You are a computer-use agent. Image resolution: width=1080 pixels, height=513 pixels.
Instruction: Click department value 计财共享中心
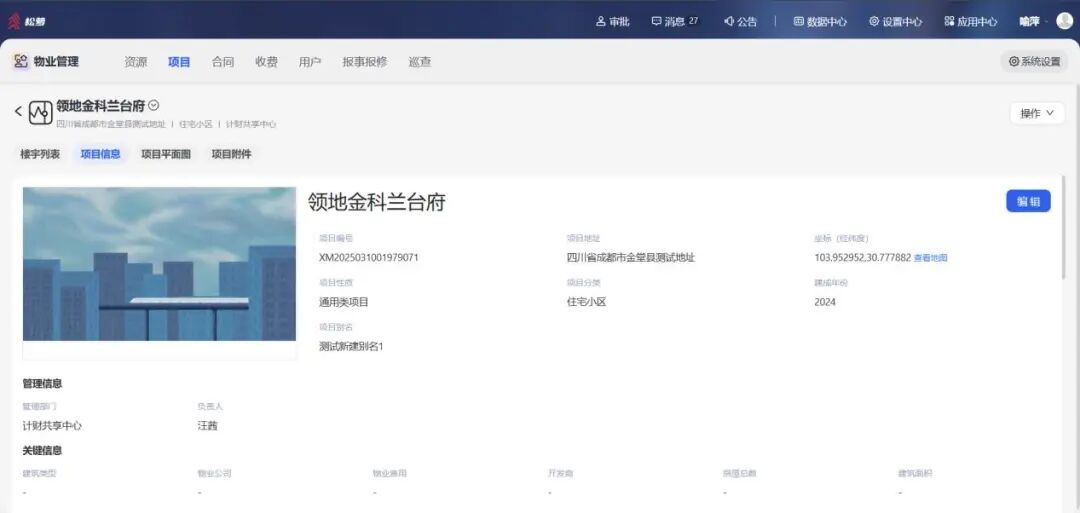tap(52, 426)
